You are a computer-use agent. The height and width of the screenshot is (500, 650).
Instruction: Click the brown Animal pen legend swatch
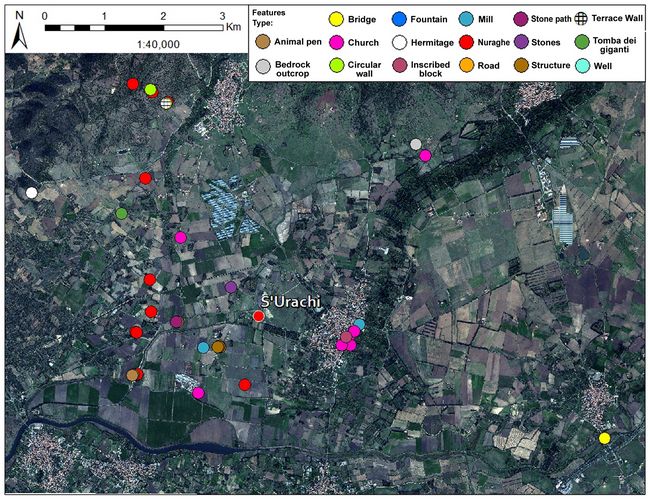[263, 42]
